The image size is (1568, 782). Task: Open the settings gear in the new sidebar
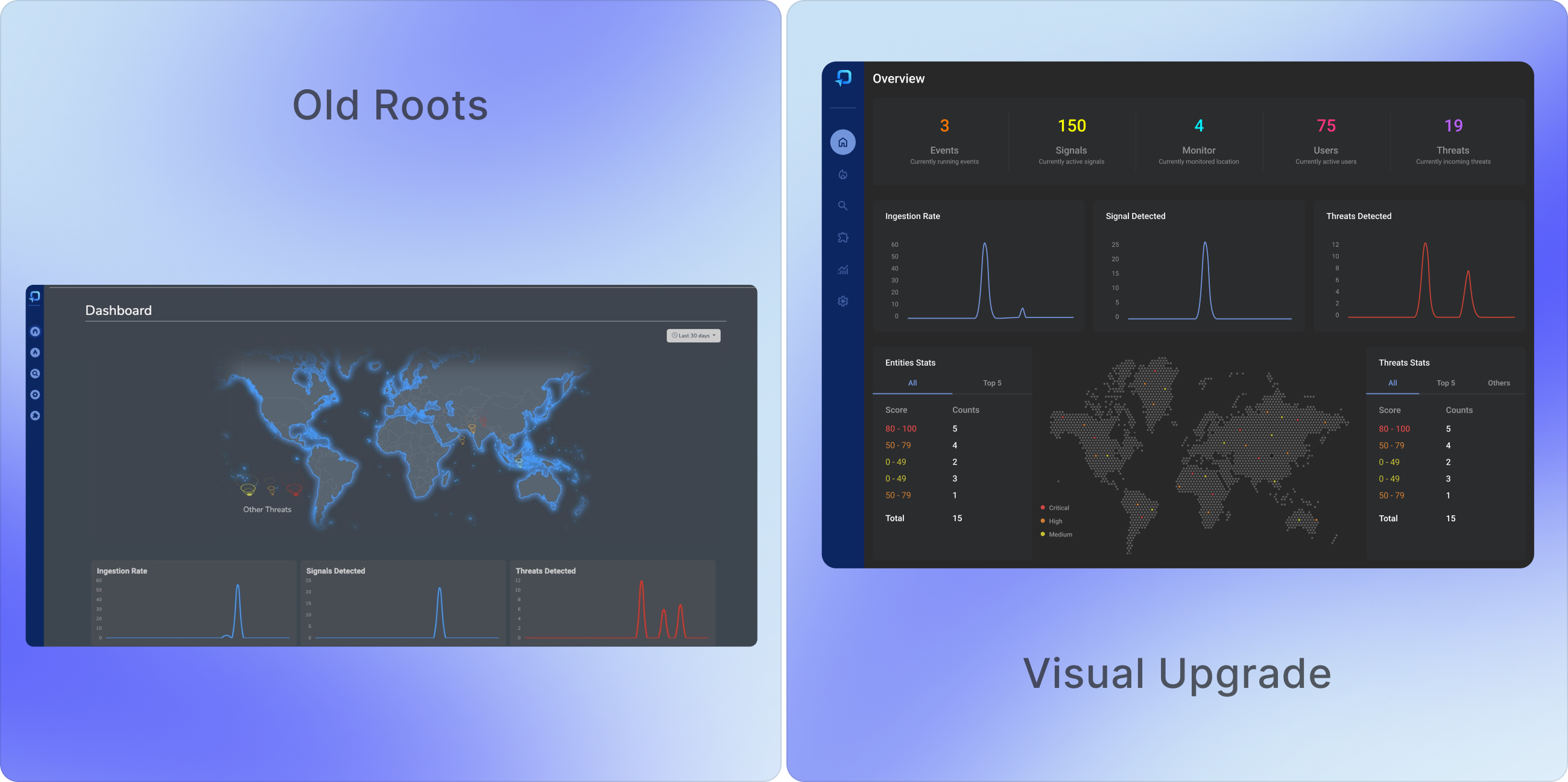[x=842, y=301]
